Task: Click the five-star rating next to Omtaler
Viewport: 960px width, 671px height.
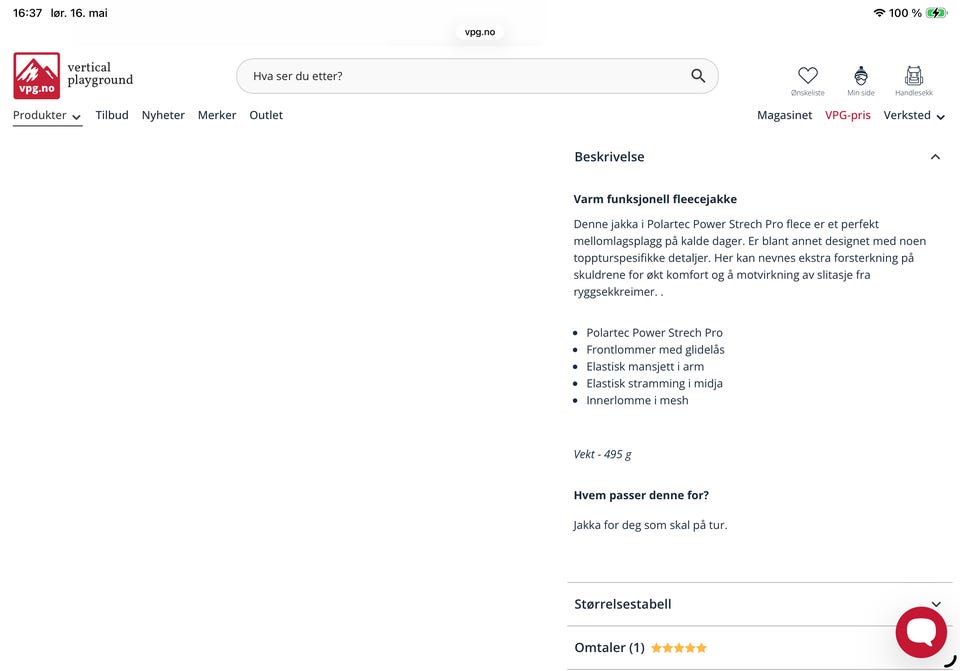Action: pos(678,648)
